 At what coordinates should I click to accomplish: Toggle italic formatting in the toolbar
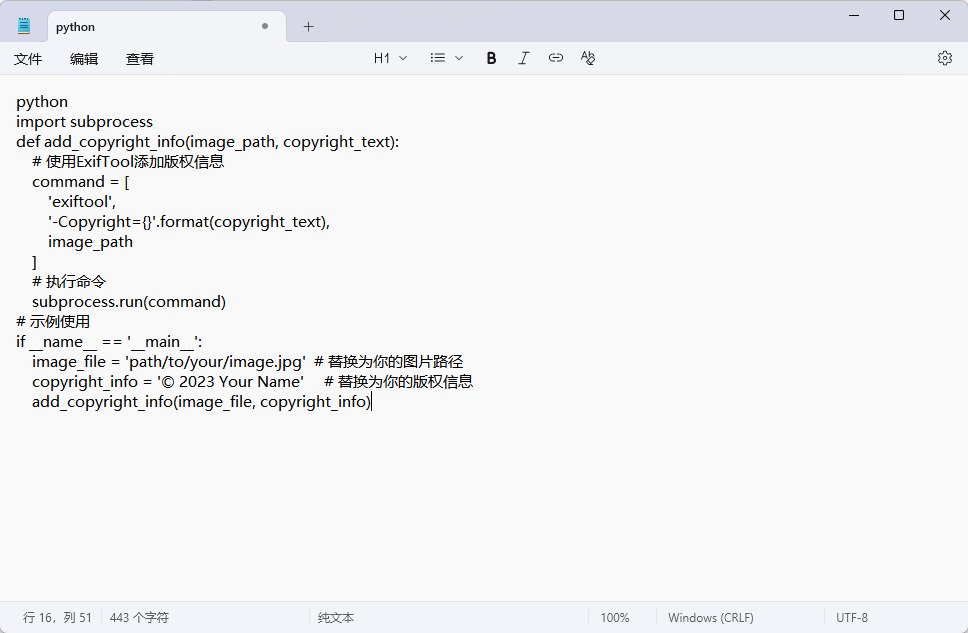pyautogui.click(x=523, y=58)
